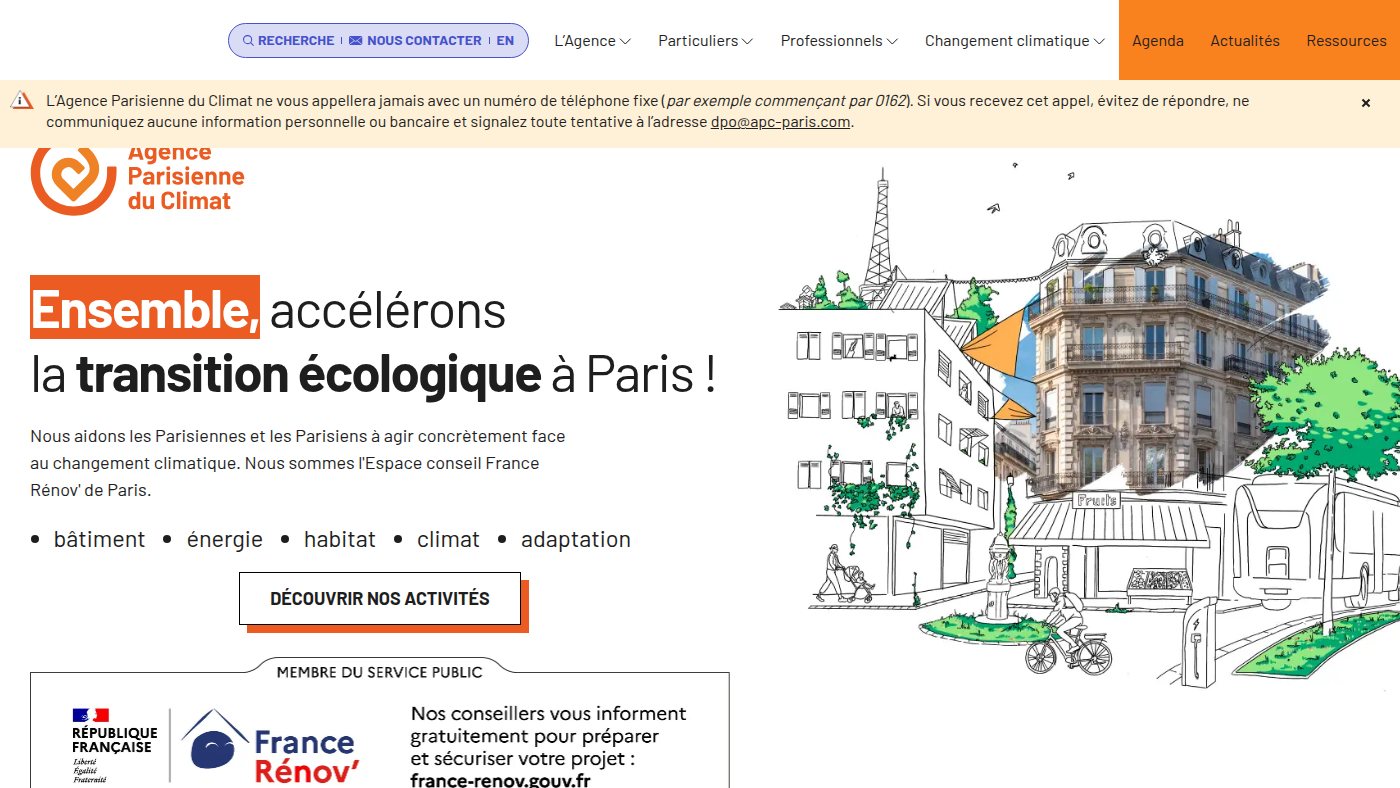1400x788 pixels.
Task: Click the word 'habitat' in the list
Action: click(340, 540)
